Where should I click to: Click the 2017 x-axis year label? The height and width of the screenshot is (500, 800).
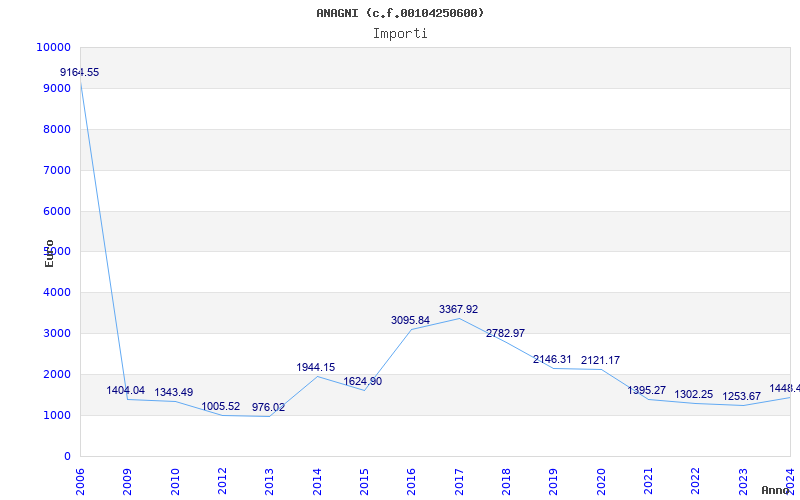459,481
